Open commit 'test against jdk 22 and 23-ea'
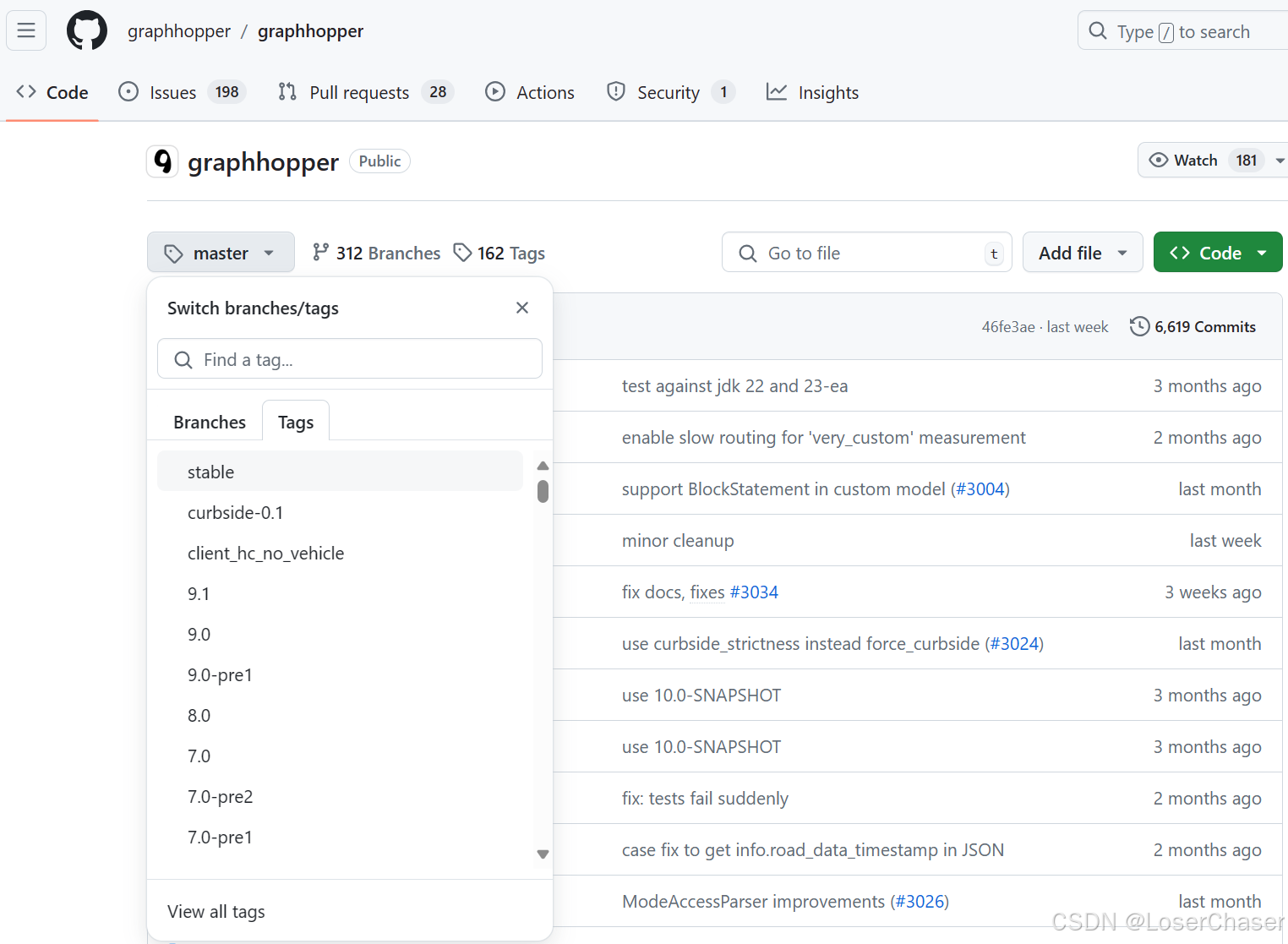1288x944 pixels. [x=734, y=386]
